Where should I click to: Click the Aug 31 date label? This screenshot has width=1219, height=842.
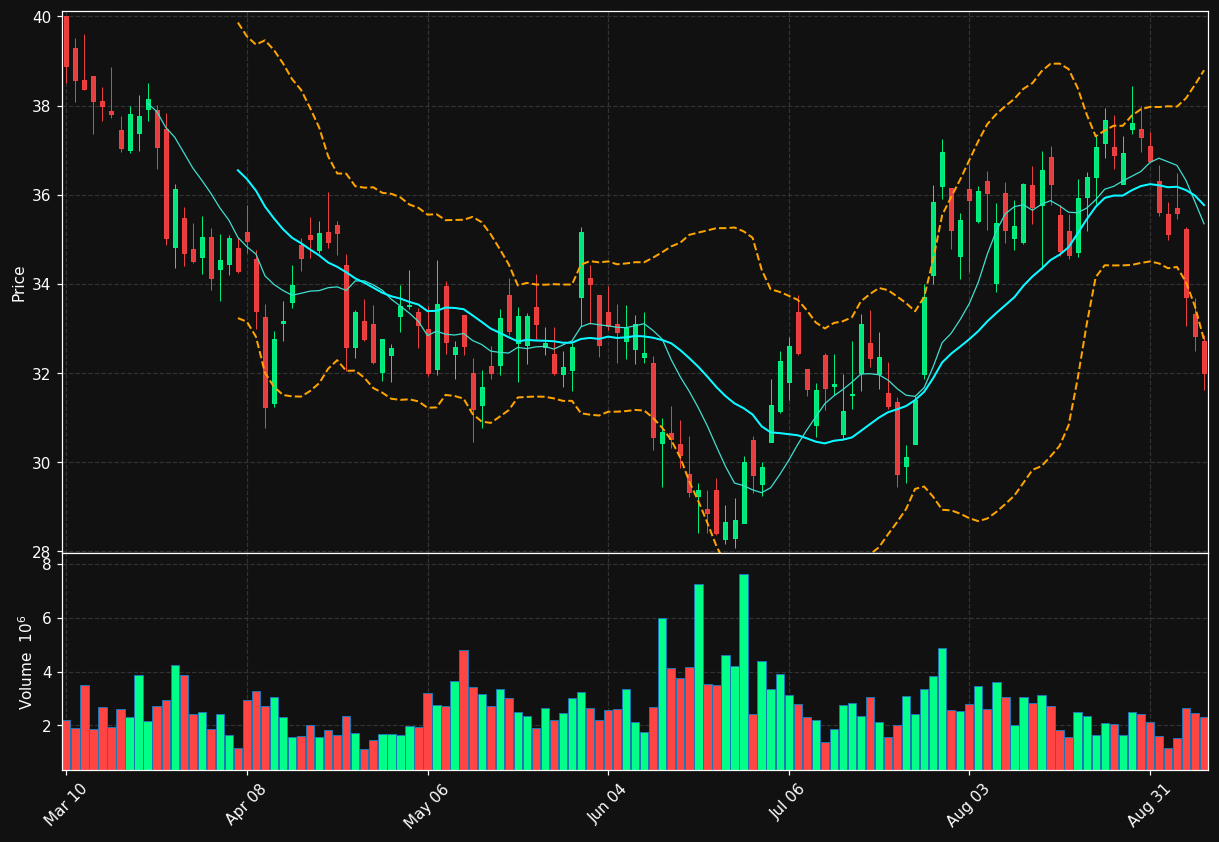(1148, 804)
